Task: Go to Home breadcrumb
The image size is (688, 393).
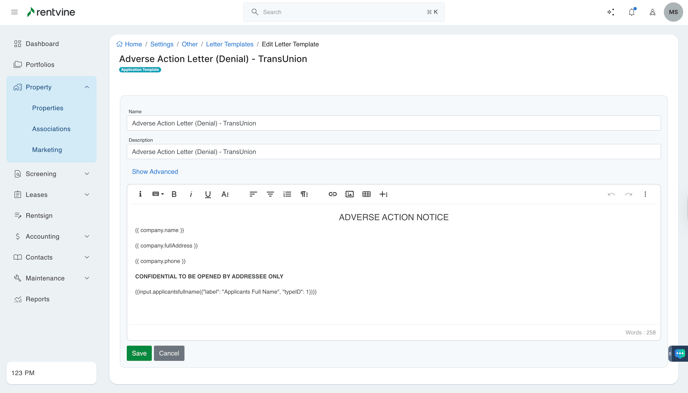Action: (x=129, y=44)
